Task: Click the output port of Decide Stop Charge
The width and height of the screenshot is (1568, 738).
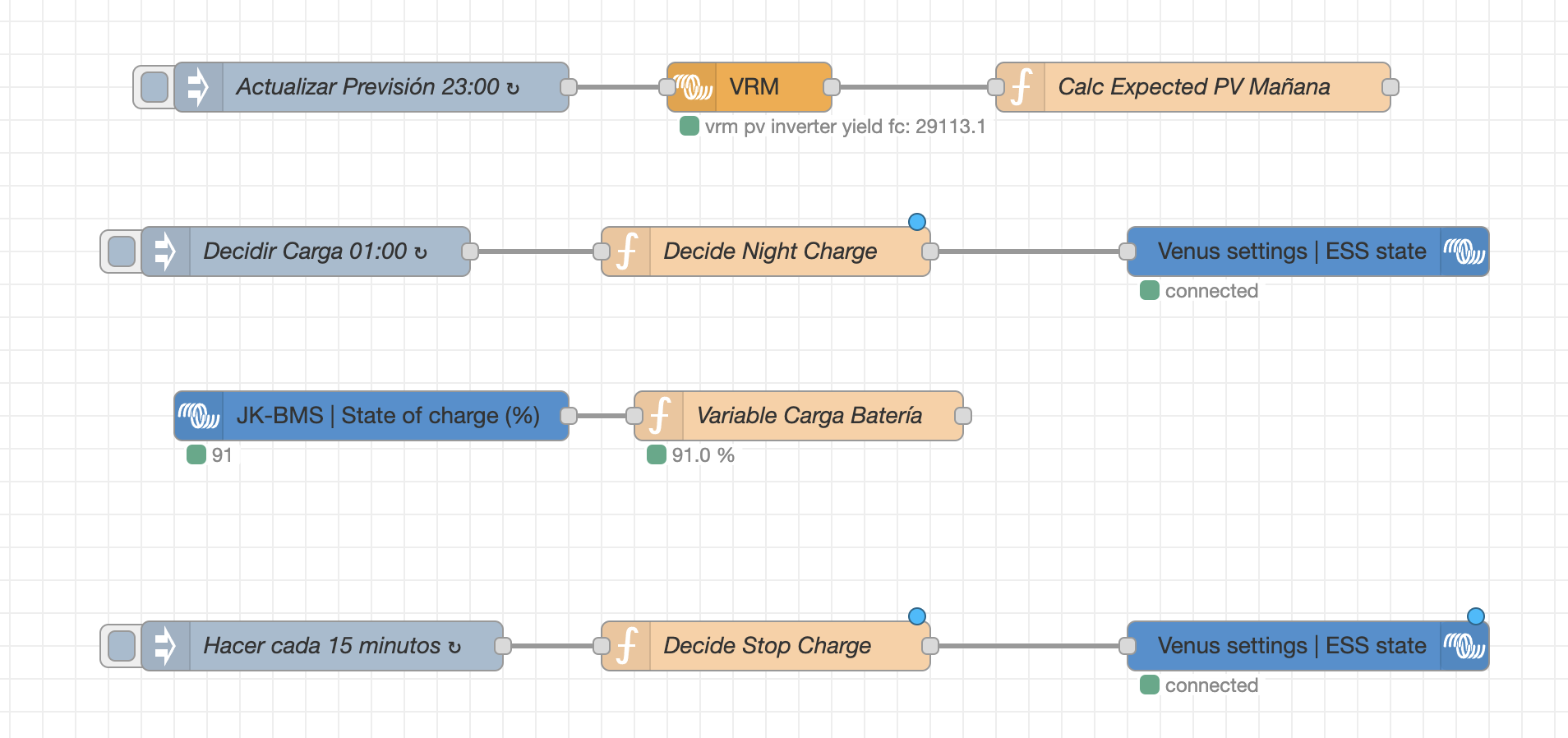Action: [x=930, y=646]
